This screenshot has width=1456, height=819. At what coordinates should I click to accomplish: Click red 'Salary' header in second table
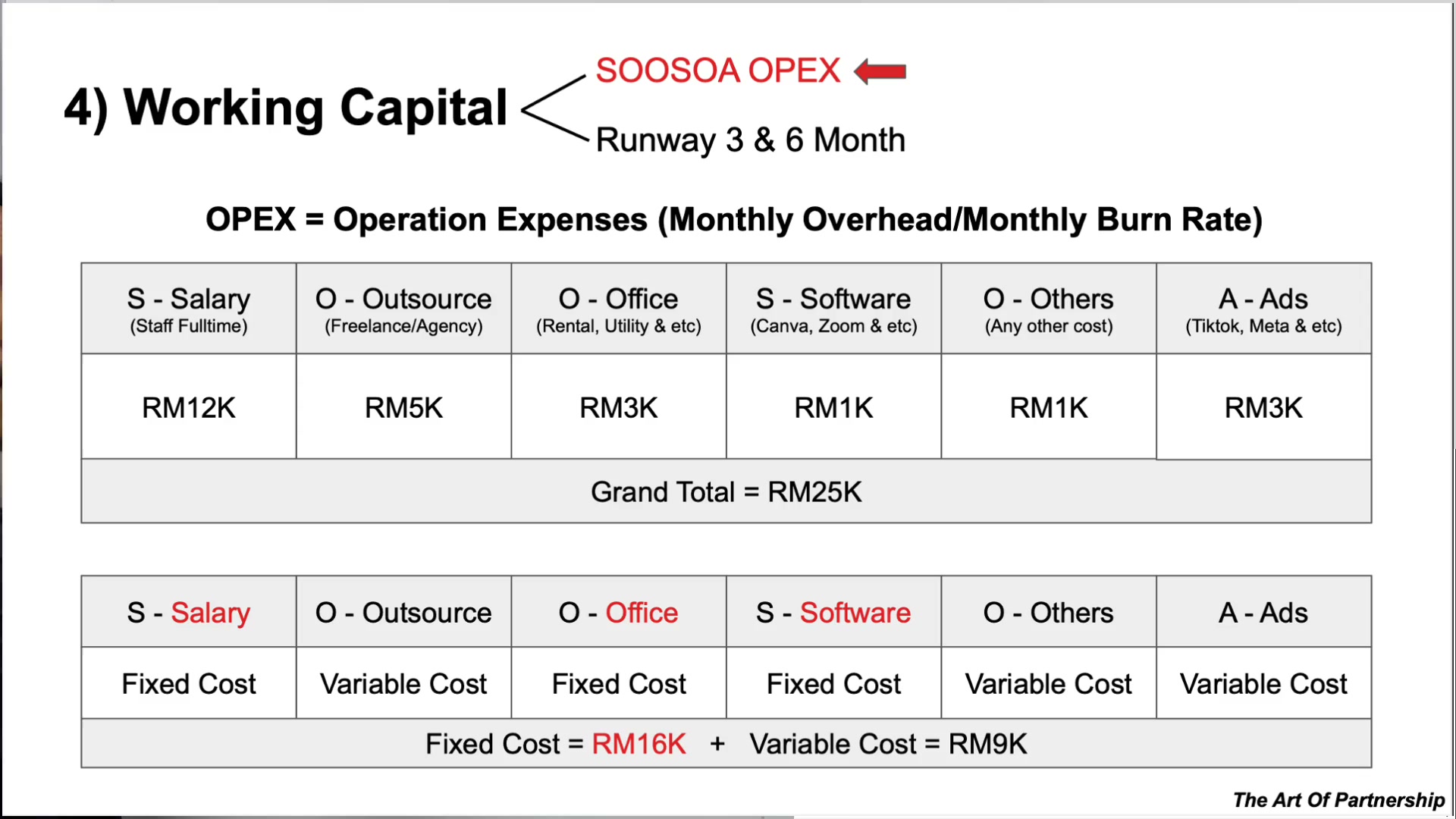point(210,613)
